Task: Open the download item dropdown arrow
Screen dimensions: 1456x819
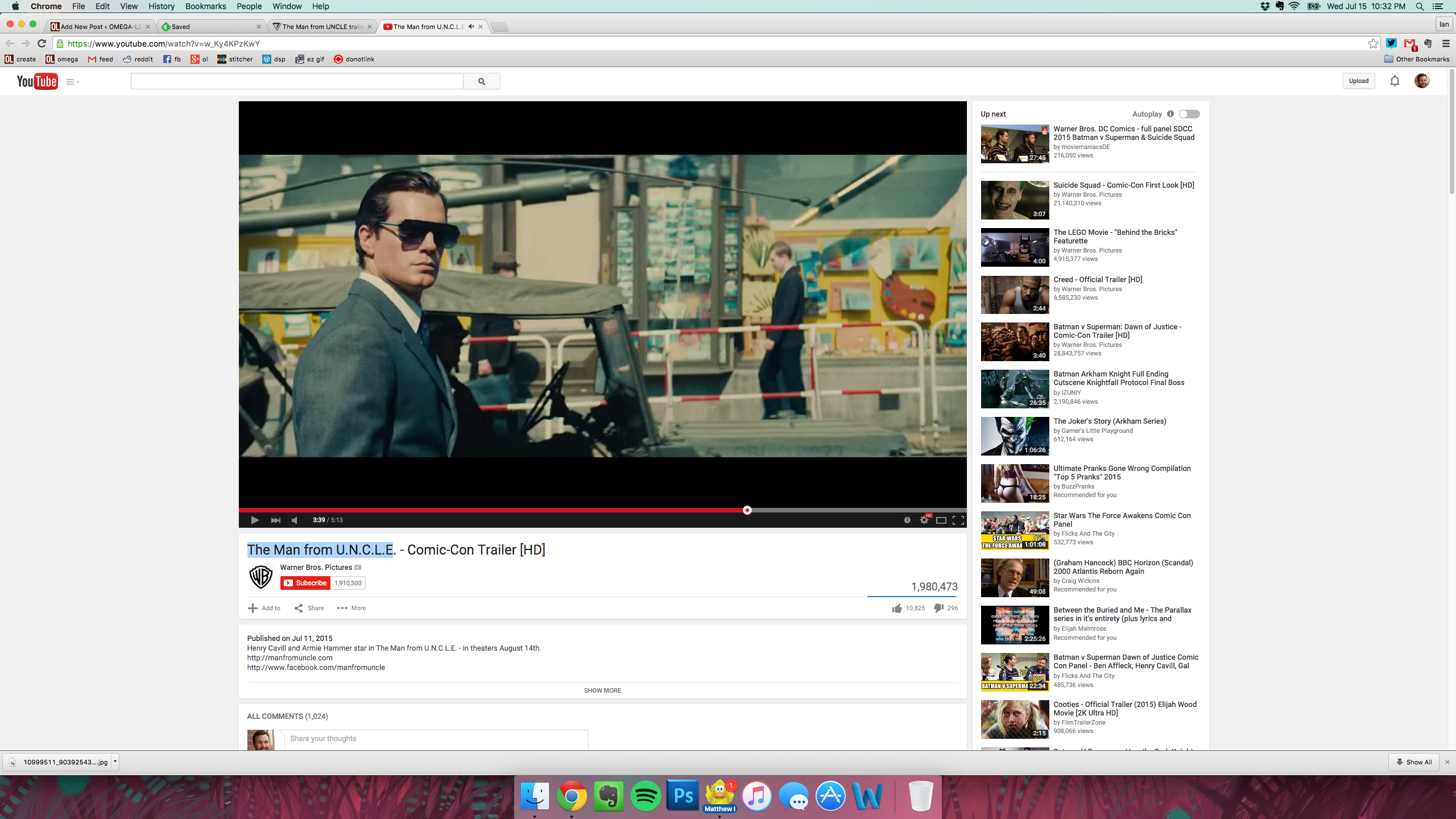Action: tap(115, 762)
